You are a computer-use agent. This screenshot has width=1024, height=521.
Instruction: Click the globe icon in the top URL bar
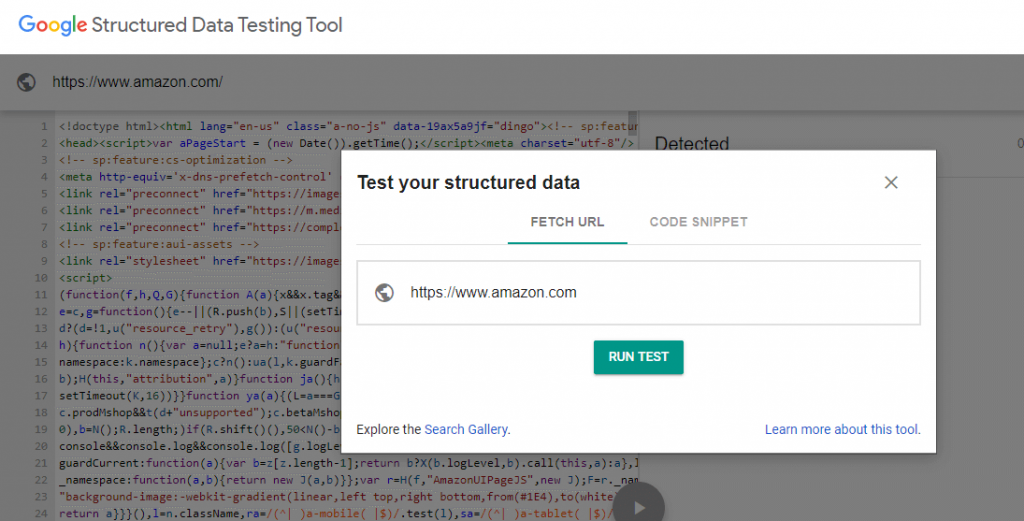(26, 82)
